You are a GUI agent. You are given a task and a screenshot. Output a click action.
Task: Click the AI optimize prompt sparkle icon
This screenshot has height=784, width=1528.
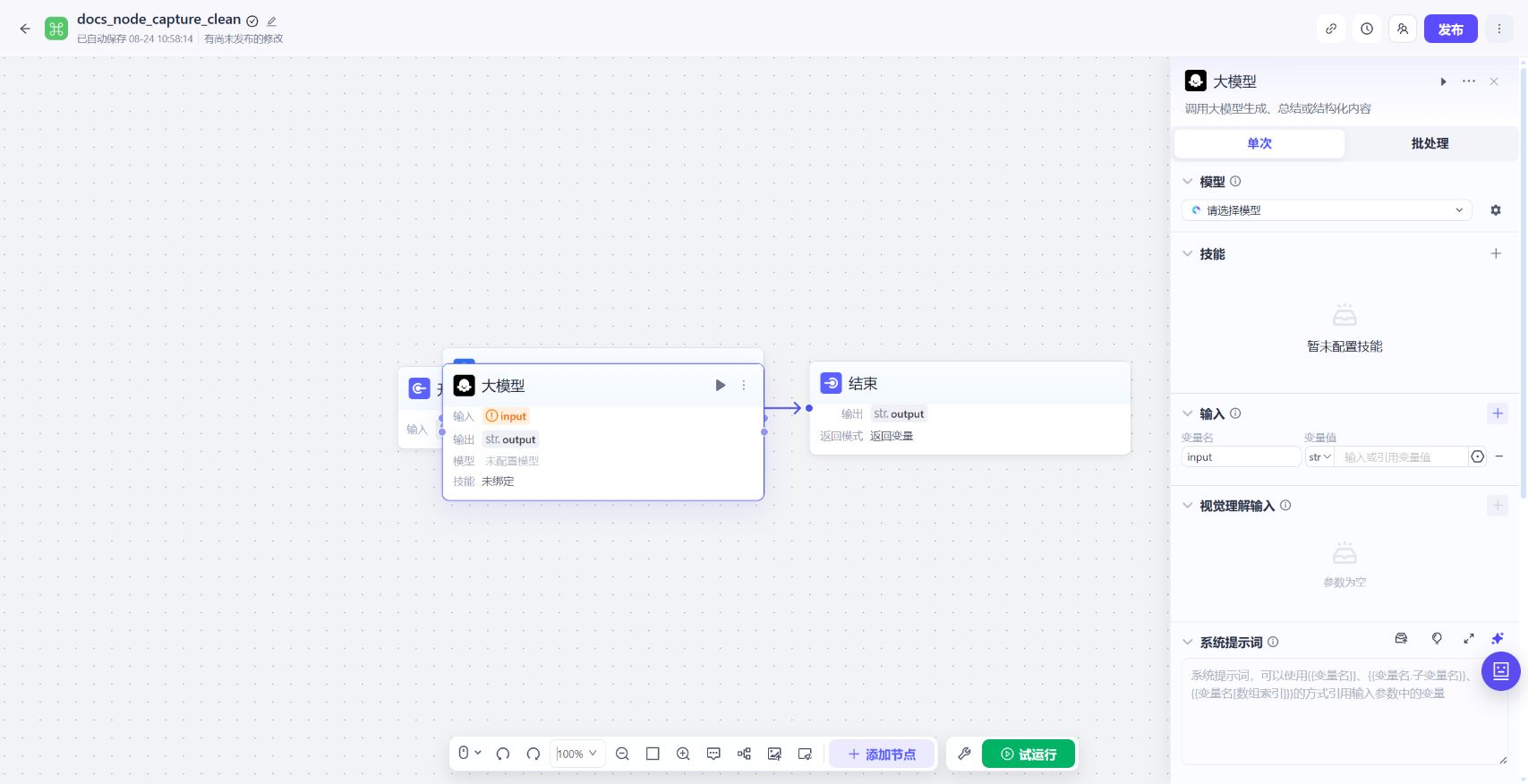[1497, 638]
